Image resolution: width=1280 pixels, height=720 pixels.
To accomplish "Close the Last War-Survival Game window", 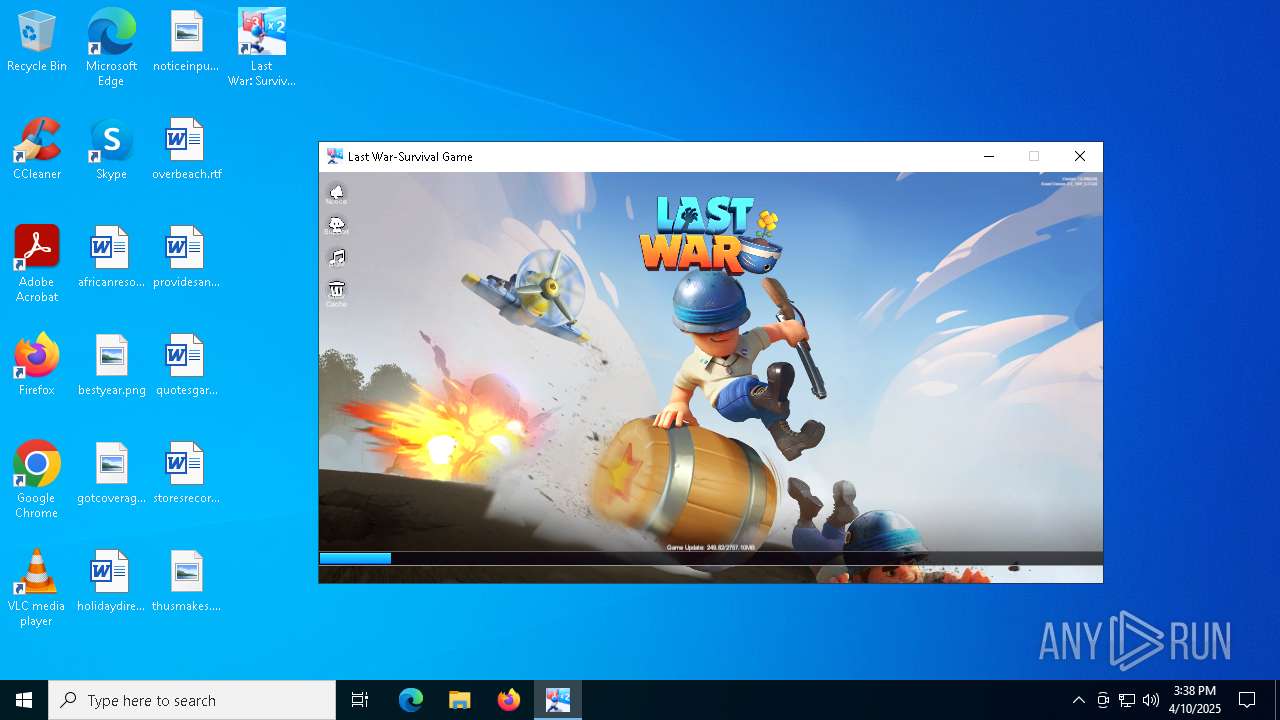I will click(x=1079, y=157).
